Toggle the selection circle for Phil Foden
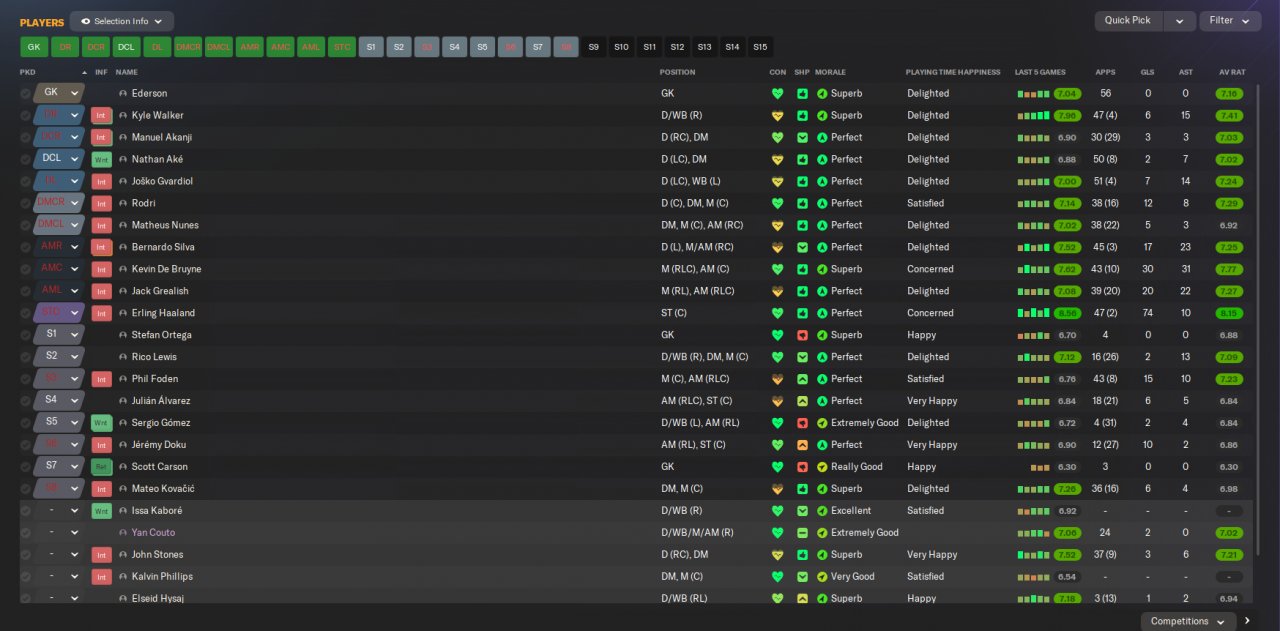Screen dimensions: 1280x631 pyautogui.click(x=25, y=379)
